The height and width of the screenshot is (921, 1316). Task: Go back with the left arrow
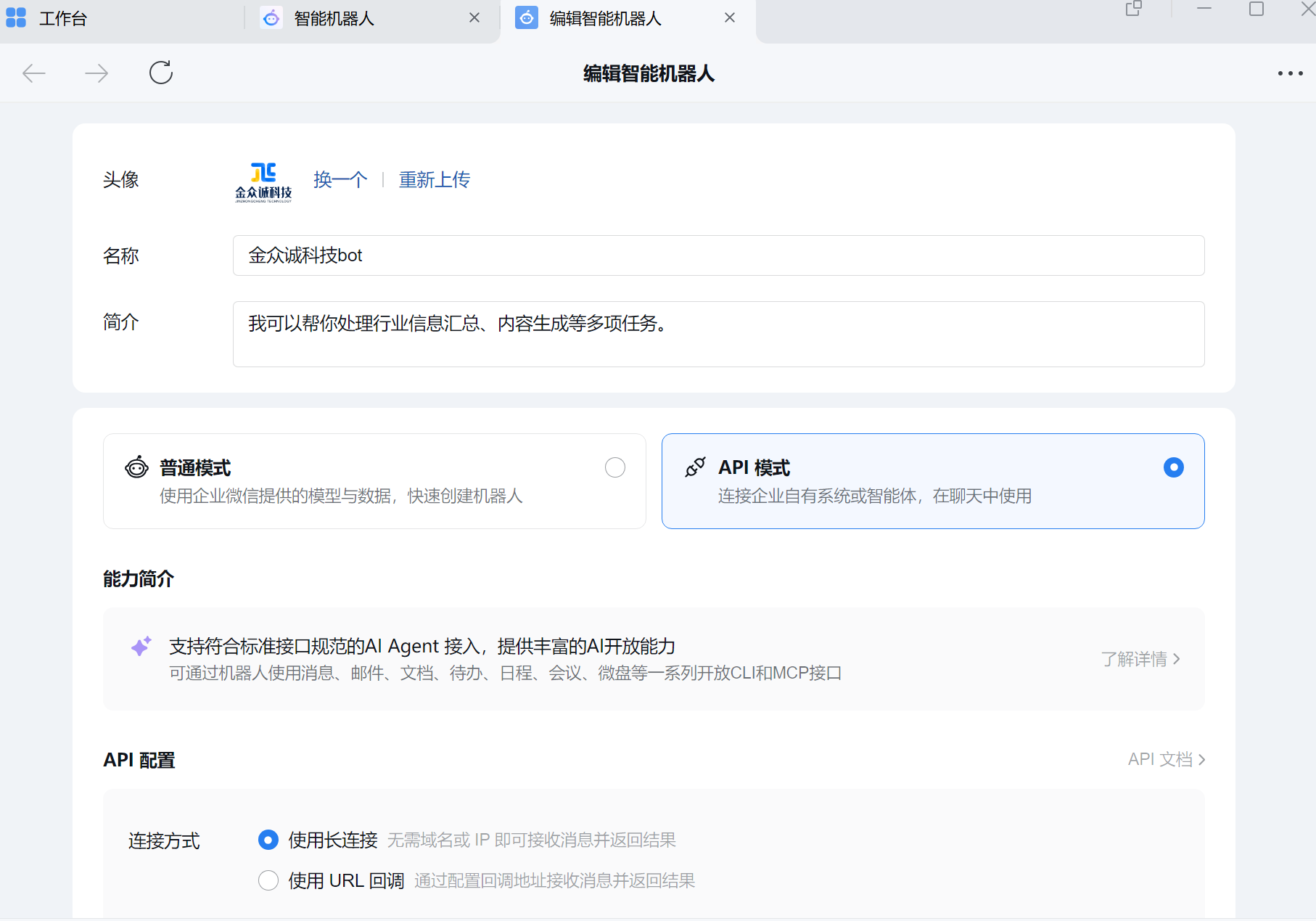click(34, 73)
